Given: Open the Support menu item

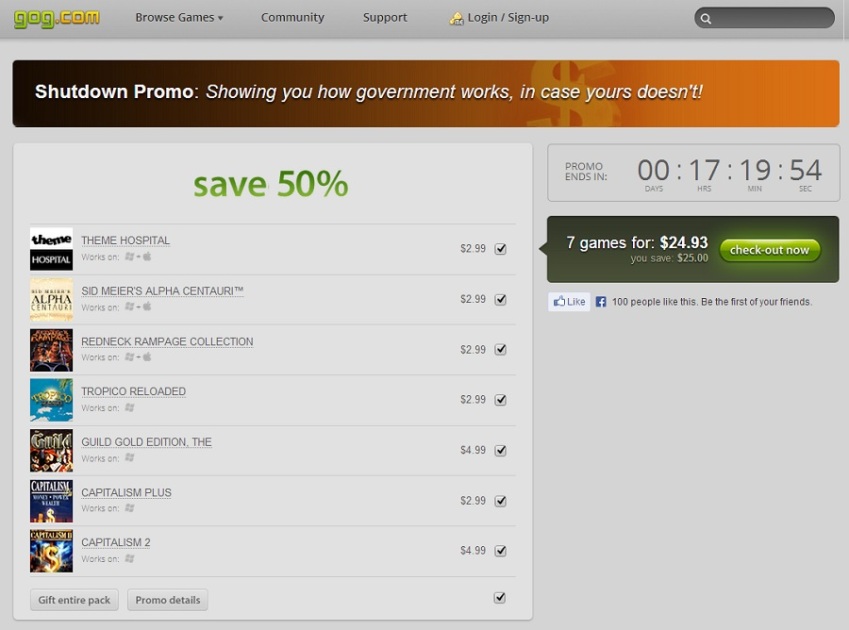Looking at the screenshot, I should click(385, 17).
